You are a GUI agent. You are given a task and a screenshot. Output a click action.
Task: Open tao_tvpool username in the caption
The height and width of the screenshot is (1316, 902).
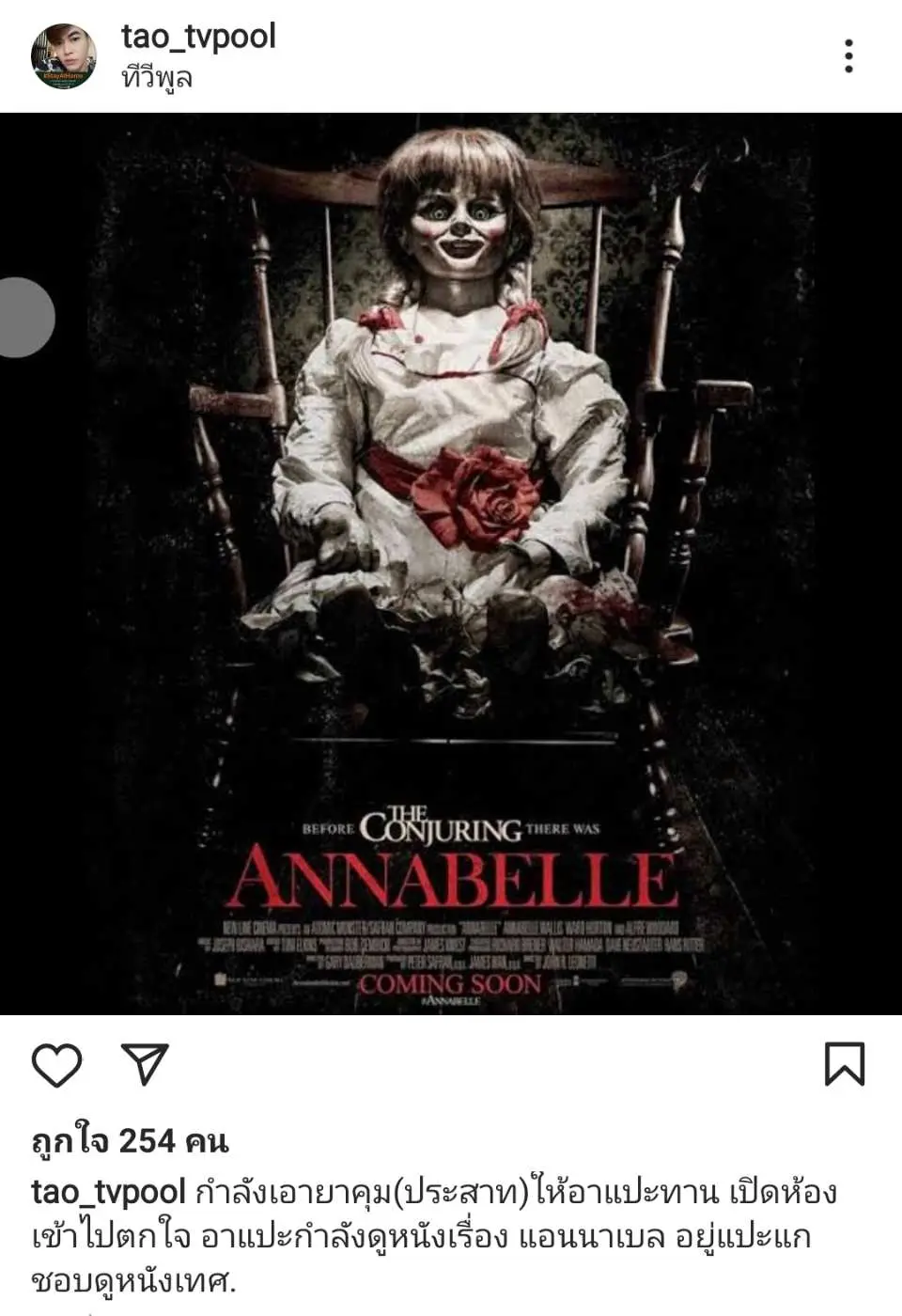[108, 1193]
